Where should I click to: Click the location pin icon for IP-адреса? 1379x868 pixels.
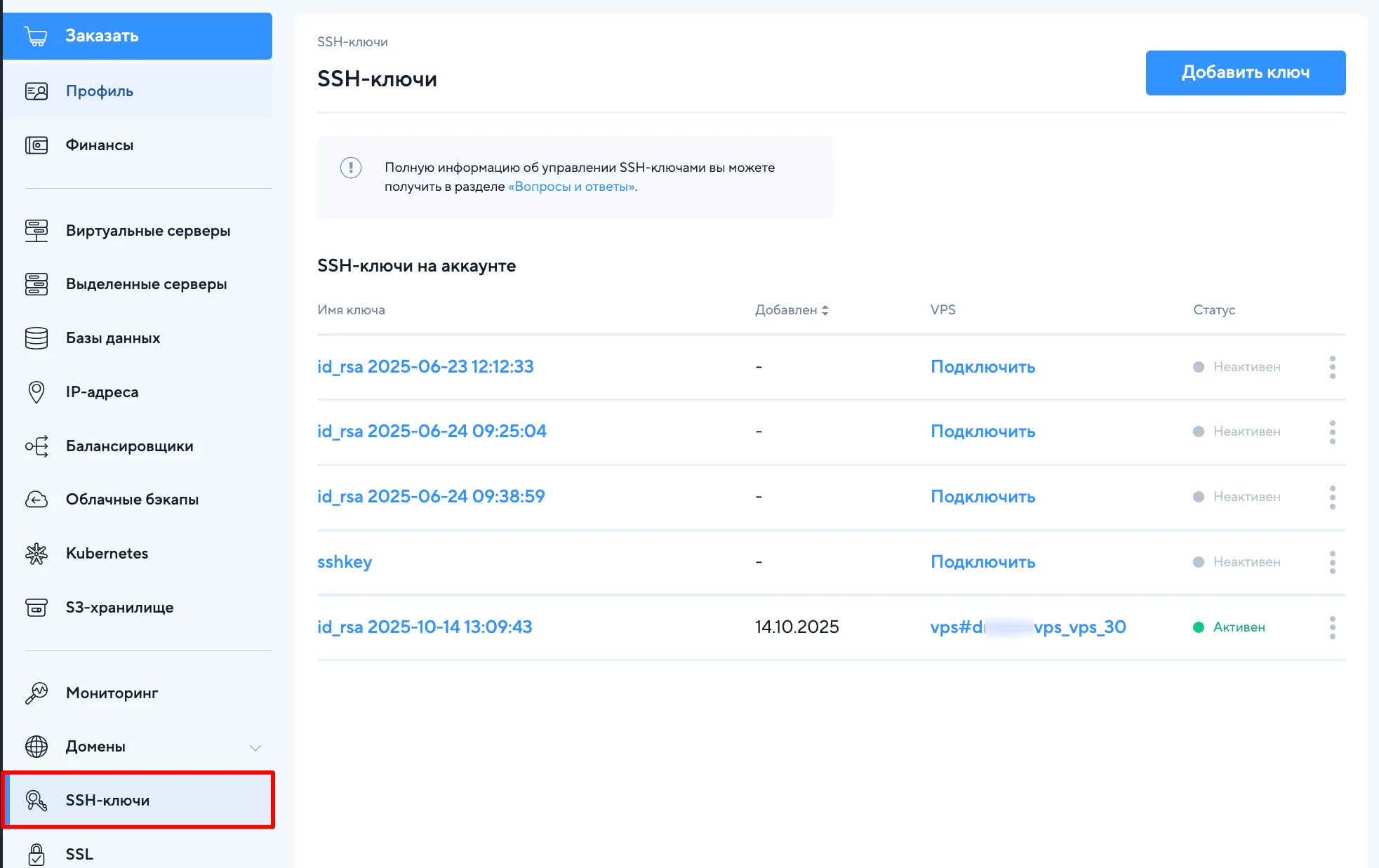coord(36,392)
